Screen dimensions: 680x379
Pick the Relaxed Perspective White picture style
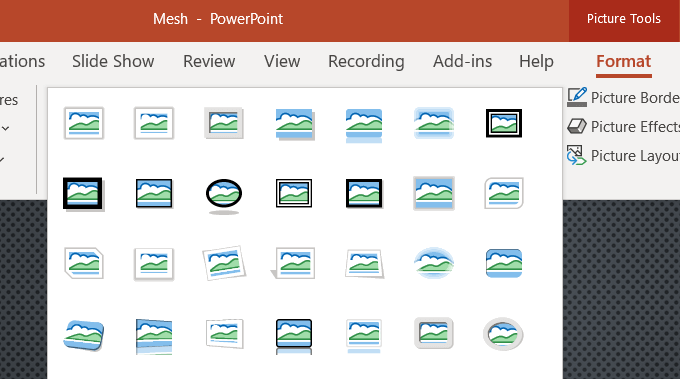[x=364, y=263]
